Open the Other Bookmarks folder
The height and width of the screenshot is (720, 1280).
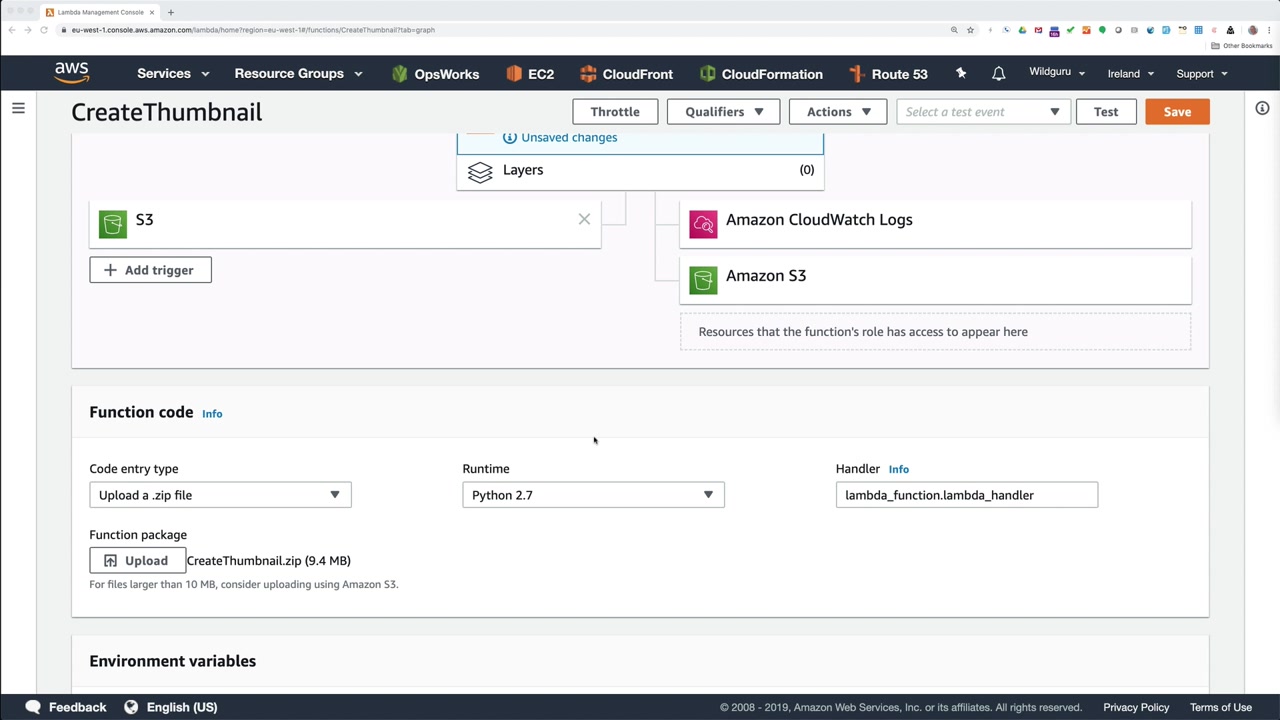pos(1241,46)
